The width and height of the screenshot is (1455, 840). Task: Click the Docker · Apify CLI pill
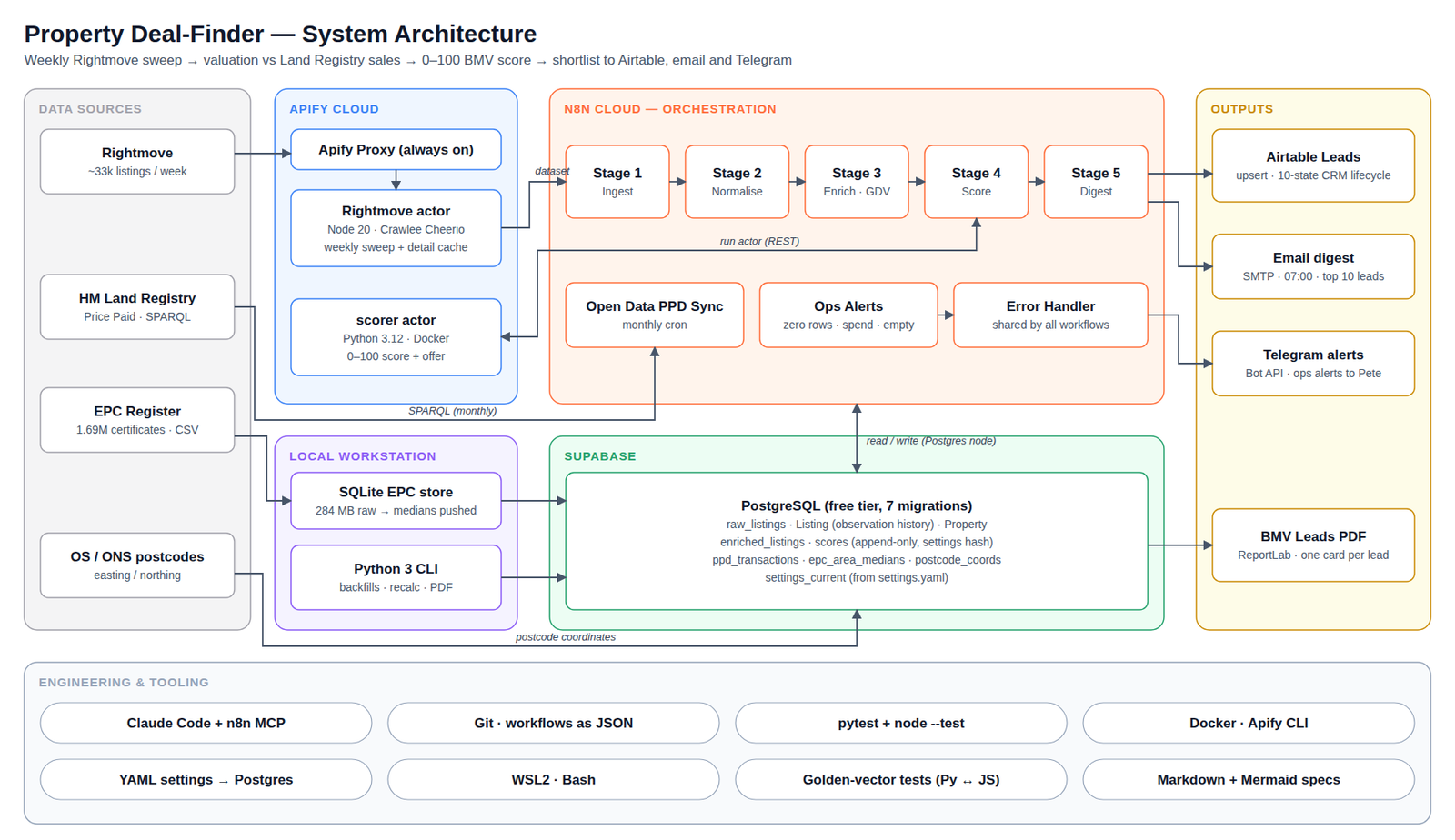pyautogui.click(x=1249, y=723)
